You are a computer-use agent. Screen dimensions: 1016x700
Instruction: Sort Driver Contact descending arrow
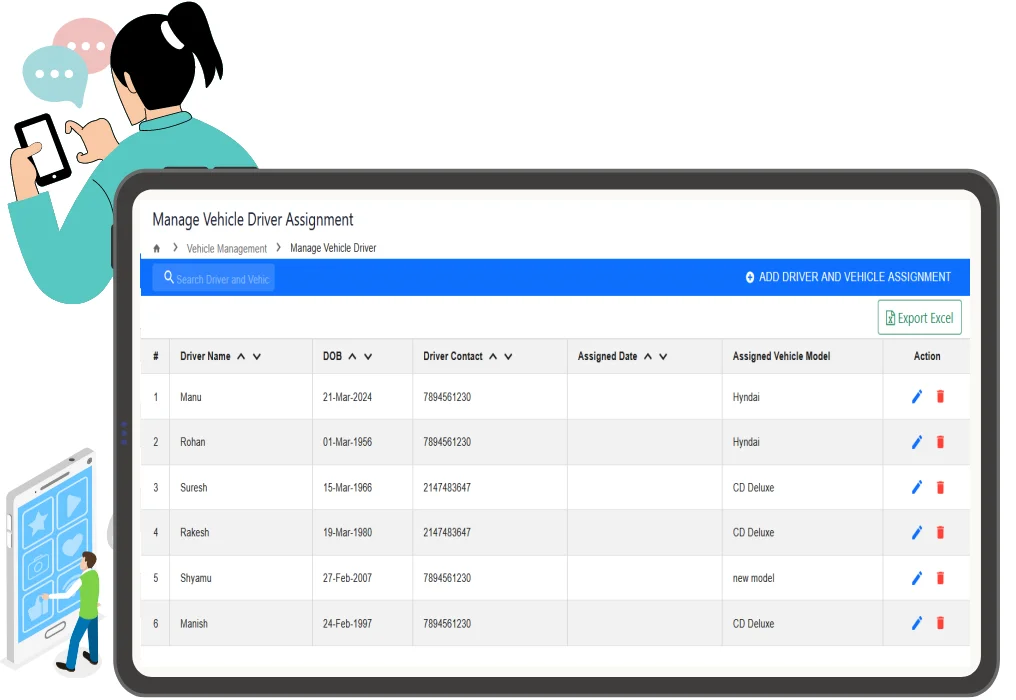[509, 356]
